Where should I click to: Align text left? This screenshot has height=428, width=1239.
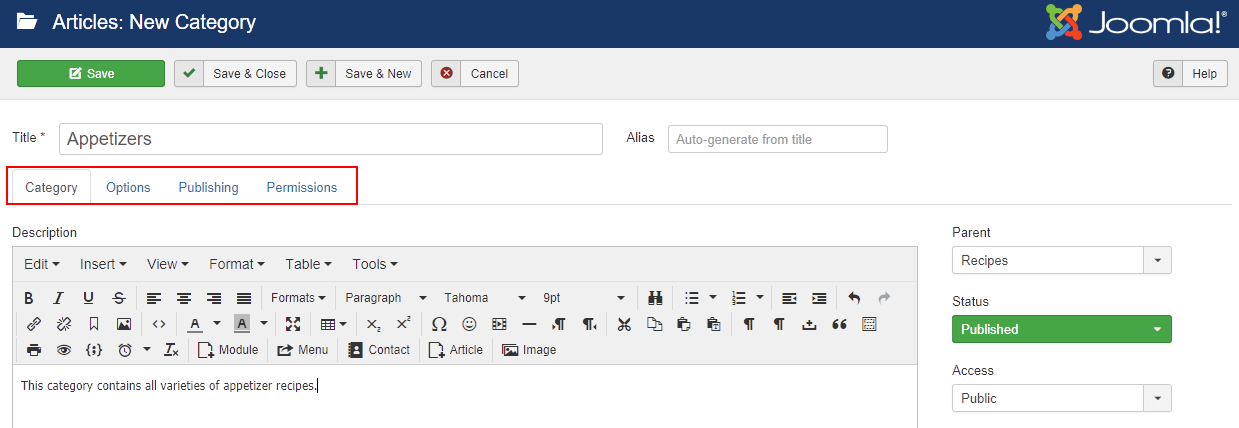(154, 298)
